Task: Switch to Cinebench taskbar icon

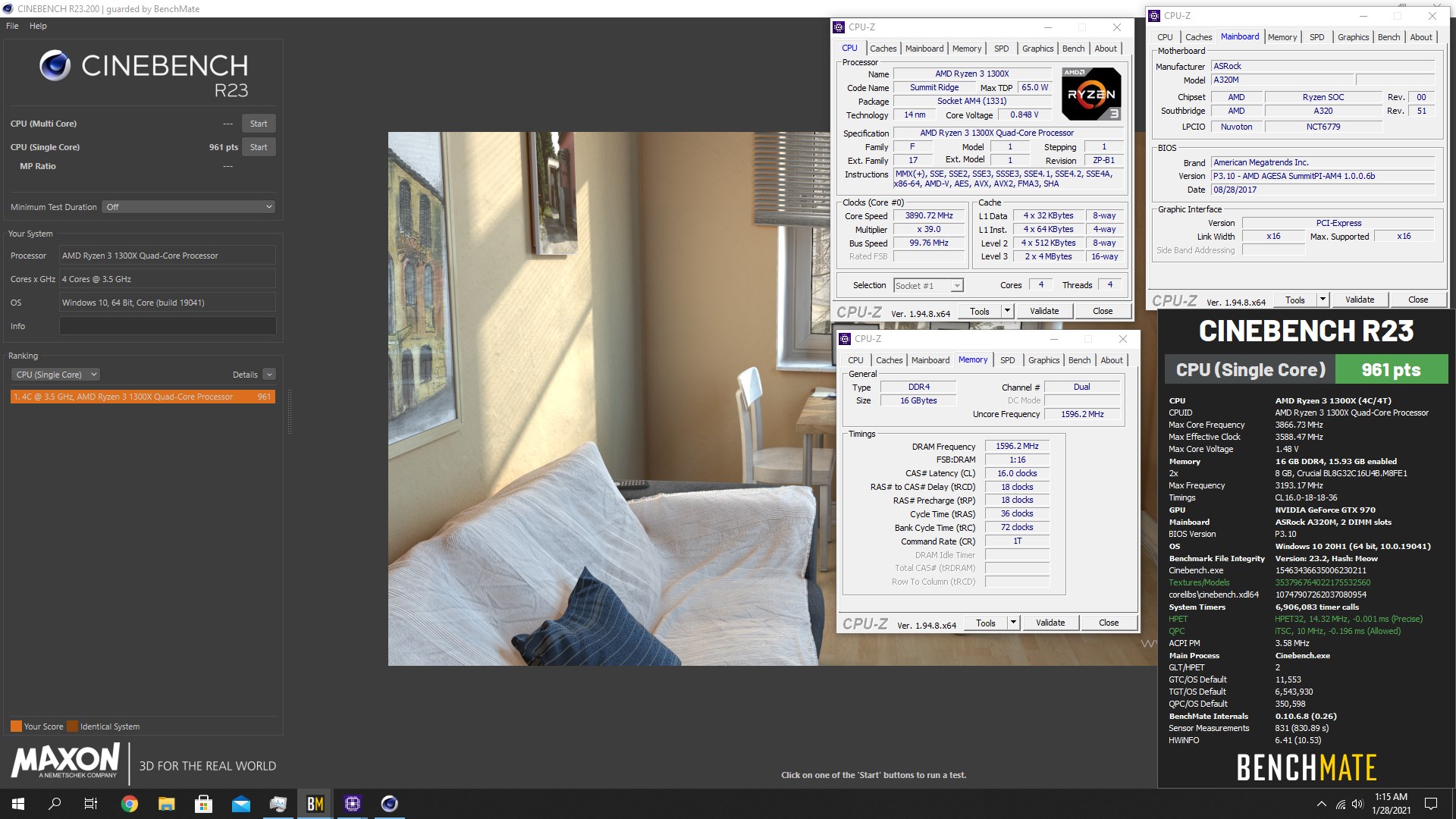Action: coord(389,804)
